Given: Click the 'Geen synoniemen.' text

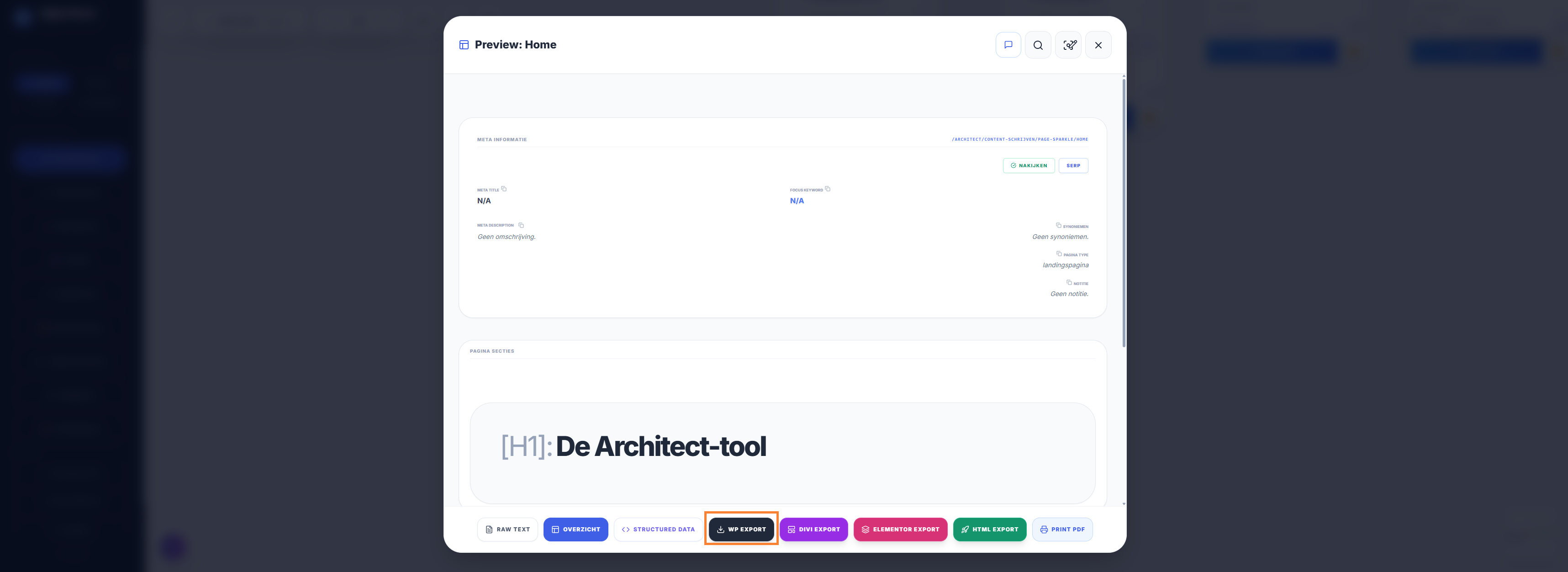Looking at the screenshot, I should click(x=1060, y=237).
